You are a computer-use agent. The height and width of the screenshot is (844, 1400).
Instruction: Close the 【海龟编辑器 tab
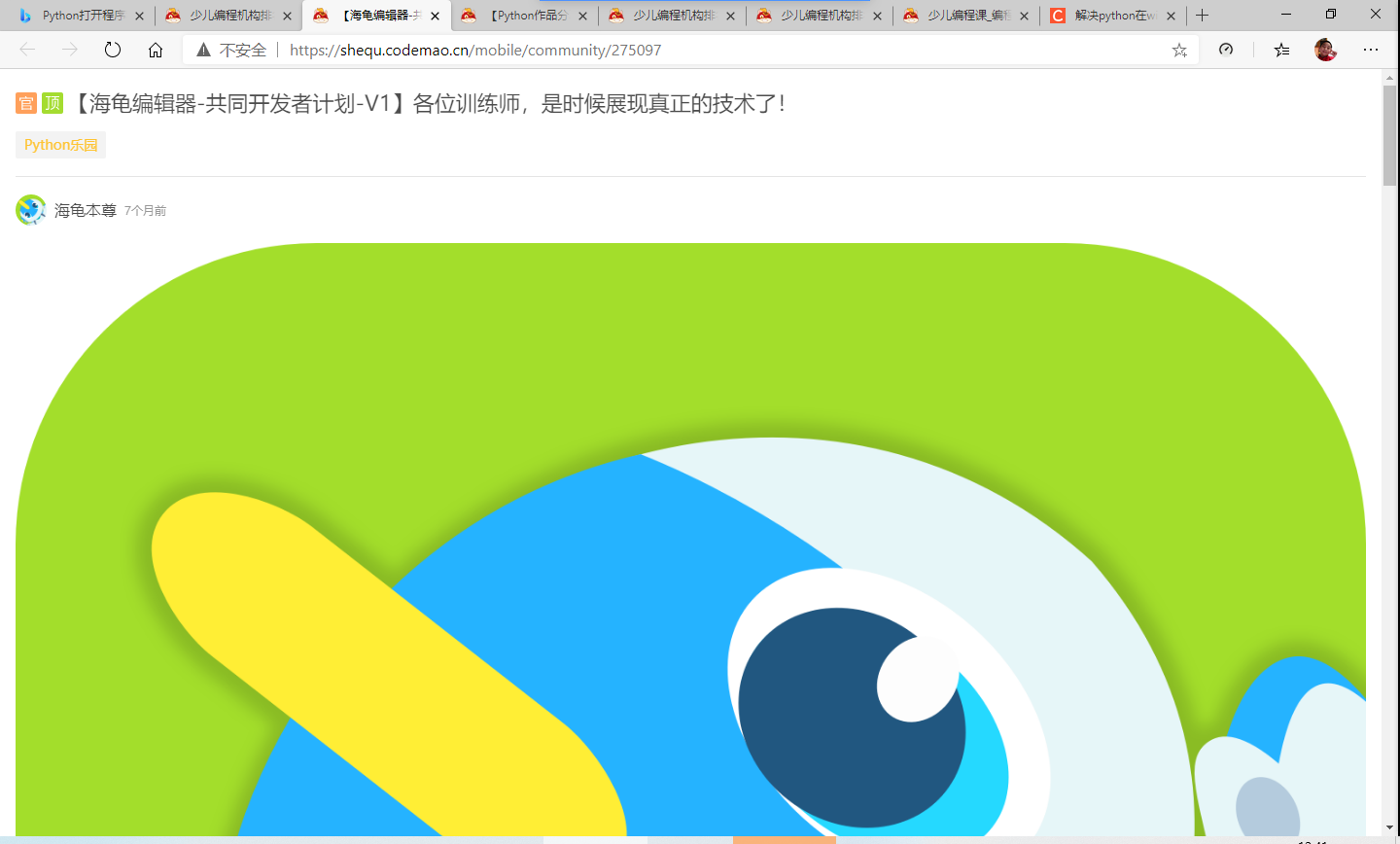pyautogui.click(x=435, y=16)
